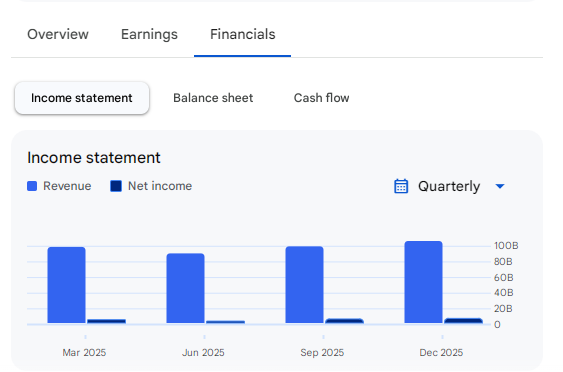Select the Dec 2025 net income bar

coord(464,321)
